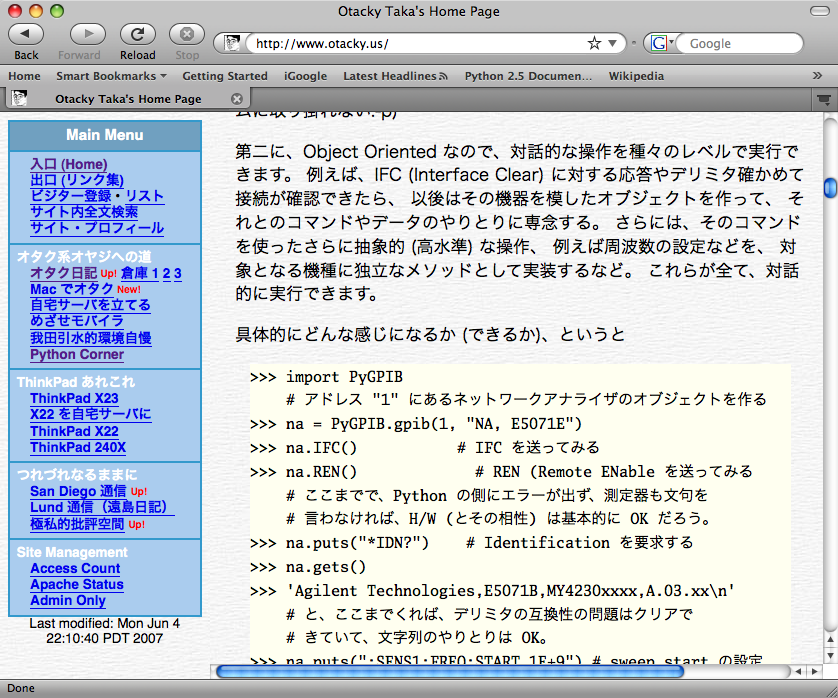This screenshot has width=838, height=698.
Task: Open the オタク日記 link
Action: pos(64,273)
